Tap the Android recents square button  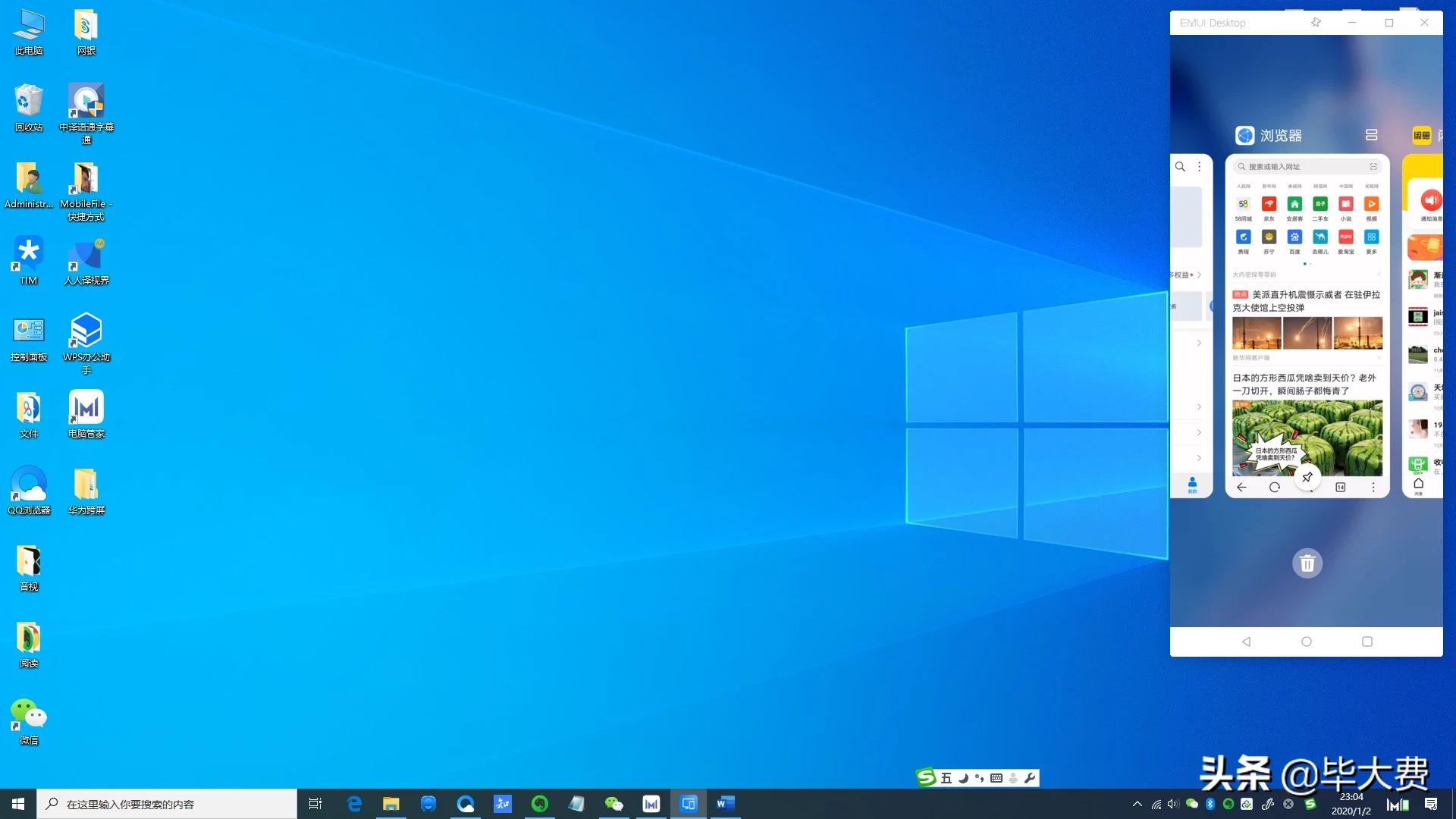pos(1367,642)
